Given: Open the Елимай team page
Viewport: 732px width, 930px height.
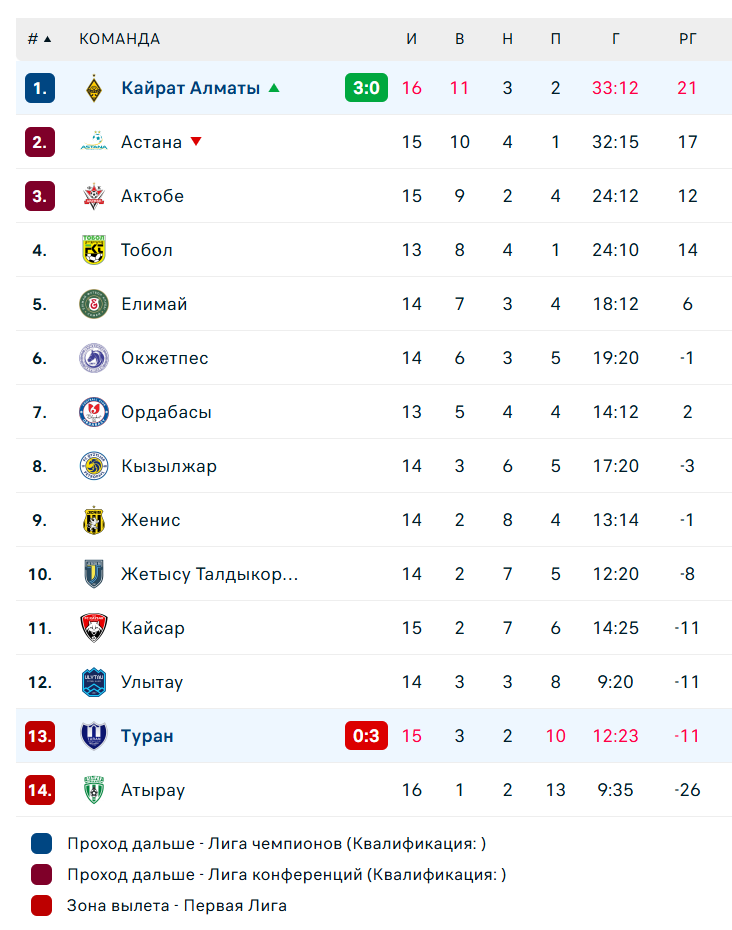Looking at the screenshot, I should point(154,304).
